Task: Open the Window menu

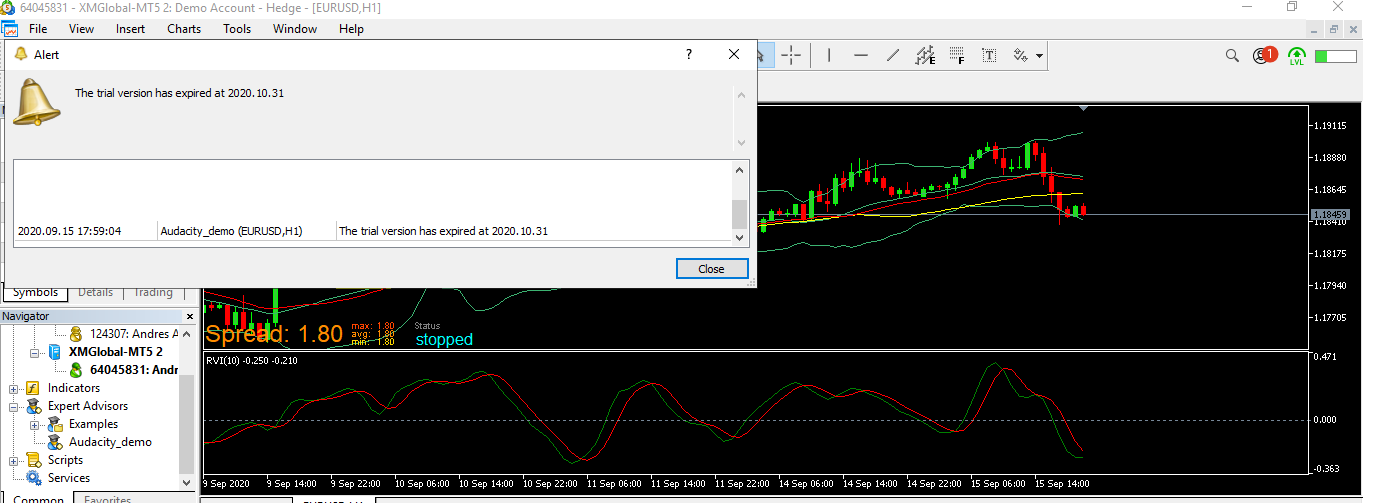Action: click(295, 29)
